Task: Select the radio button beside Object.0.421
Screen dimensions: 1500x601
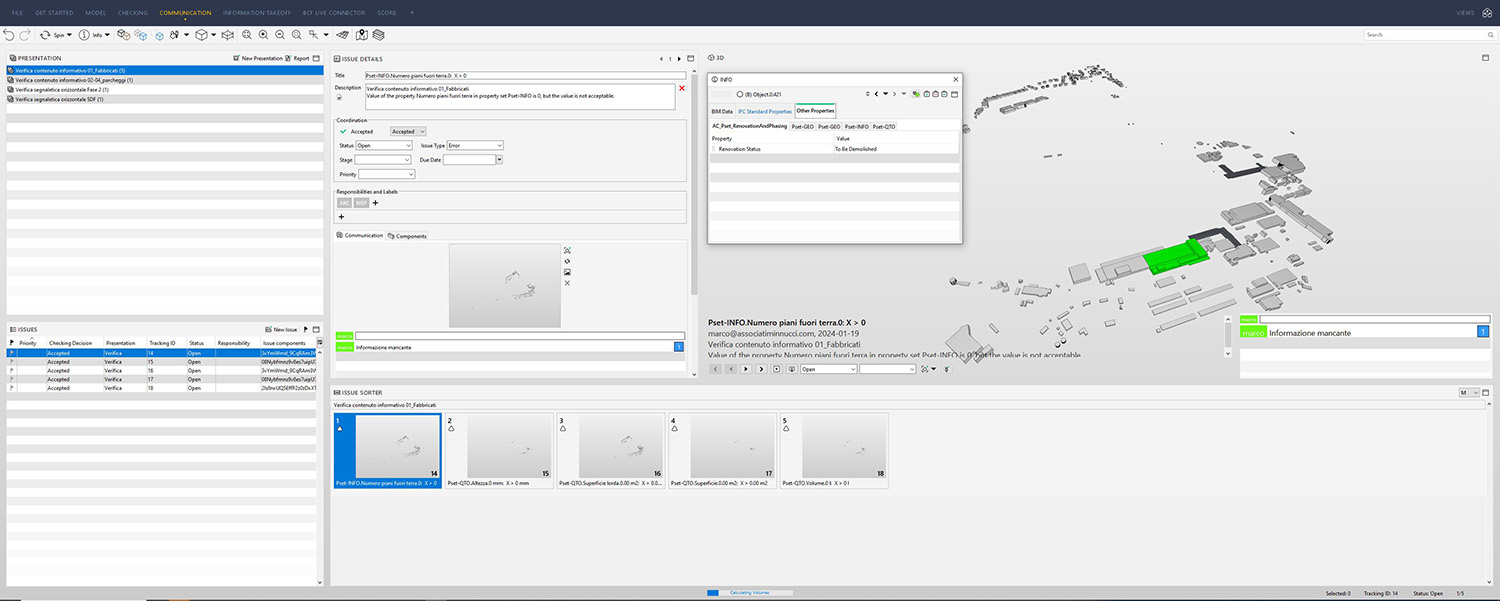Action: pyautogui.click(x=740, y=94)
